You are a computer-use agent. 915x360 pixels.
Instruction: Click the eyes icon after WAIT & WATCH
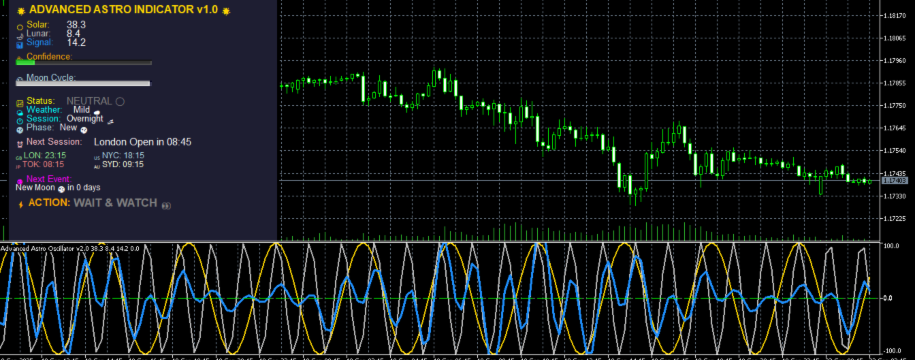click(166, 205)
